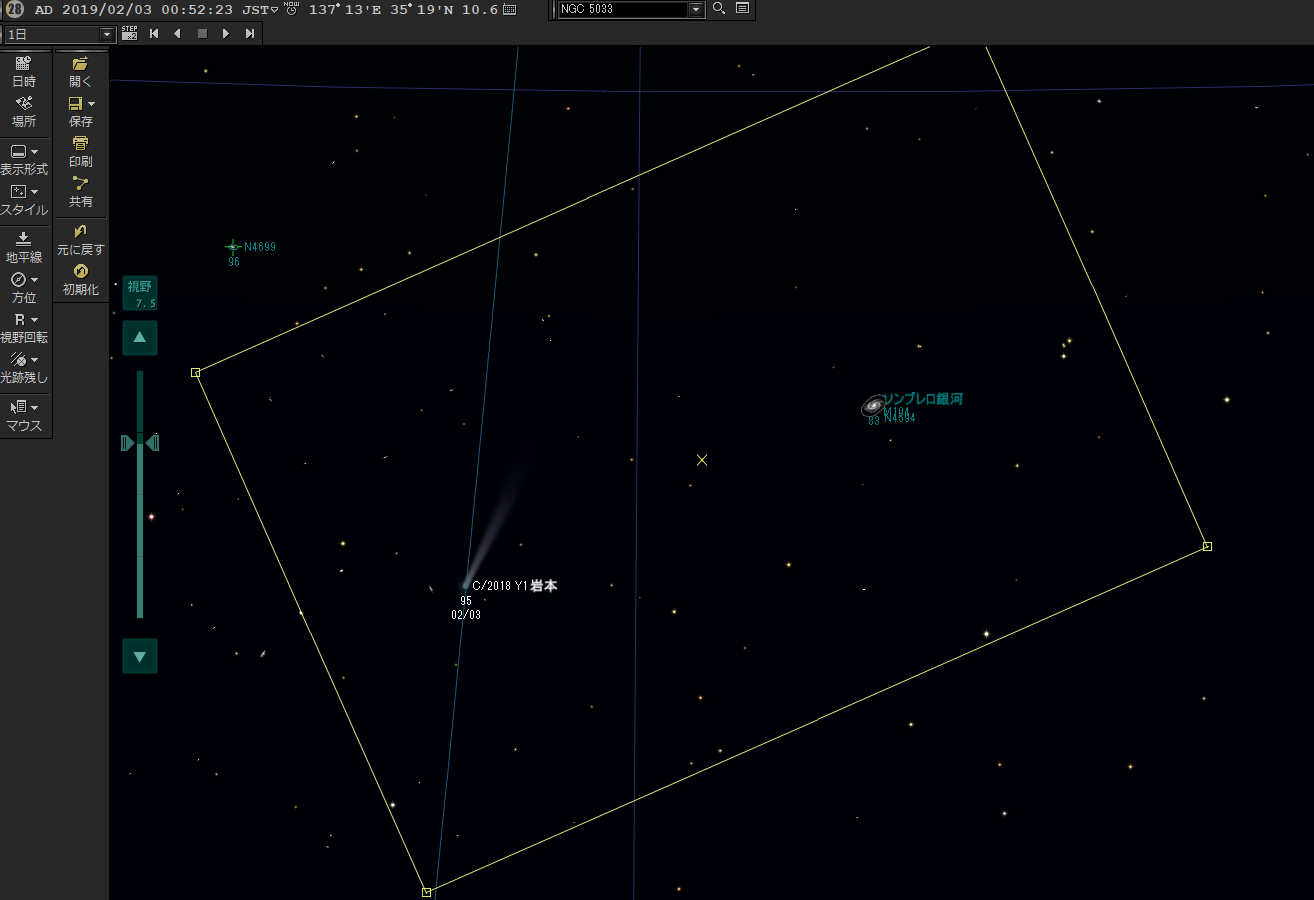Click the field-of-view slider handle
Image resolution: width=1314 pixels, height=900 pixels.
[x=140, y=443]
